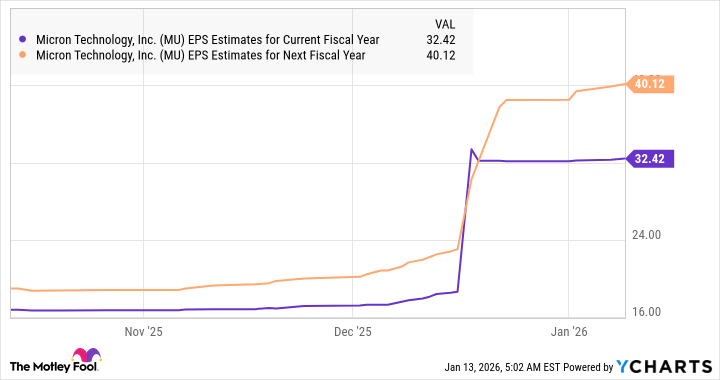Click the orange 40.12 end-of-line value flag
This screenshot has width=720, height=380.
(x=650, y=84)
